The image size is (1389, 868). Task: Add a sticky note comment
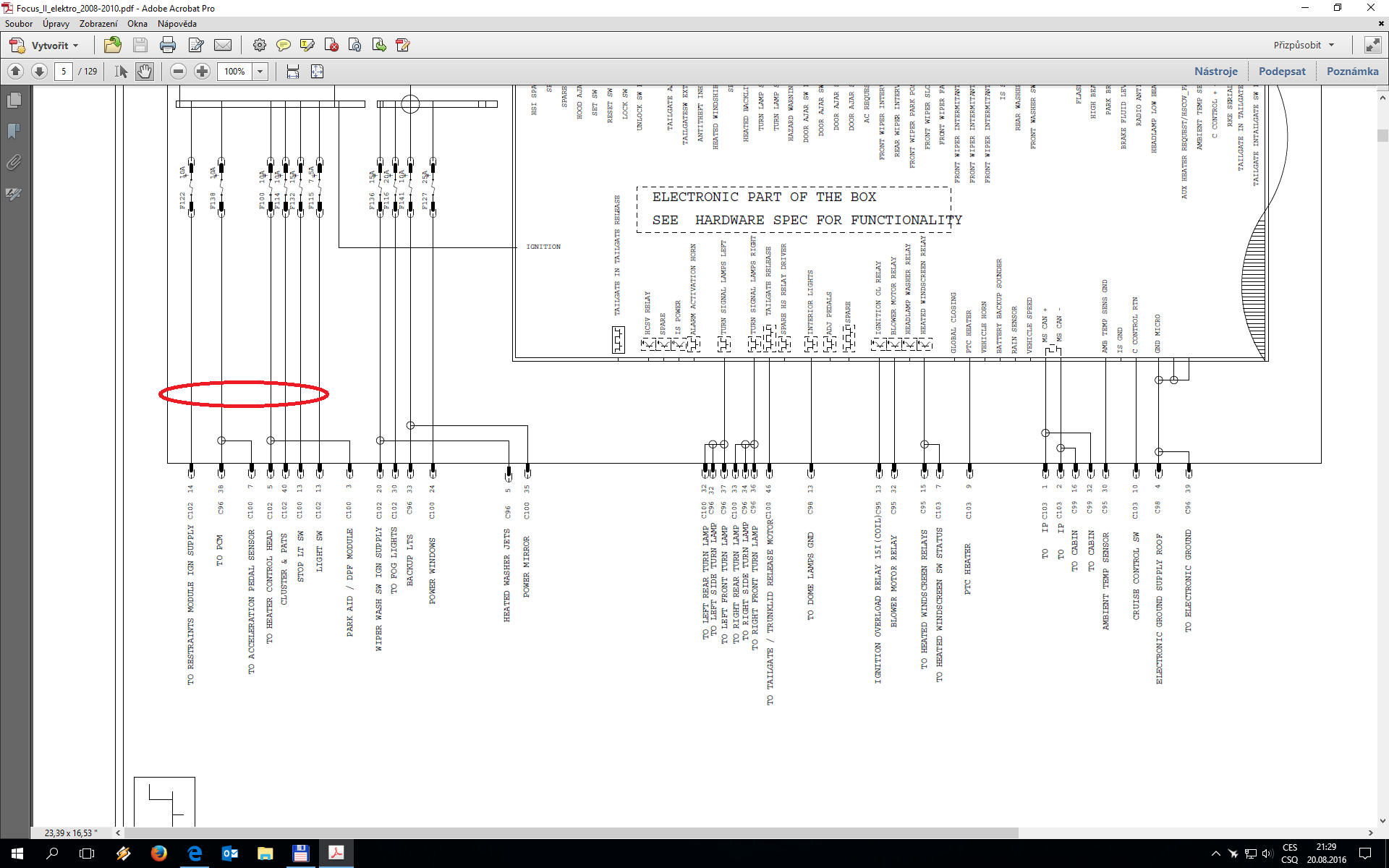point(284,46)
